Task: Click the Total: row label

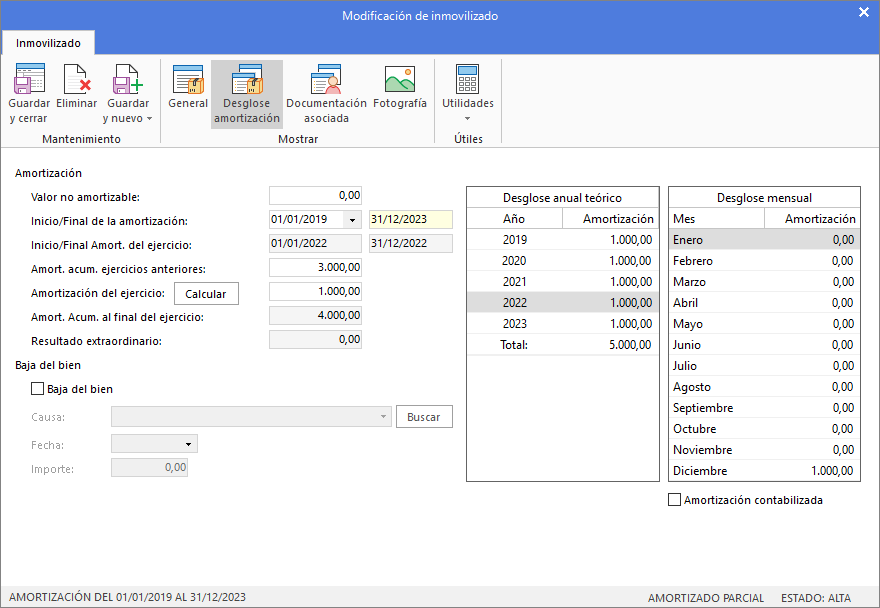Action: (x=514, y=345)
